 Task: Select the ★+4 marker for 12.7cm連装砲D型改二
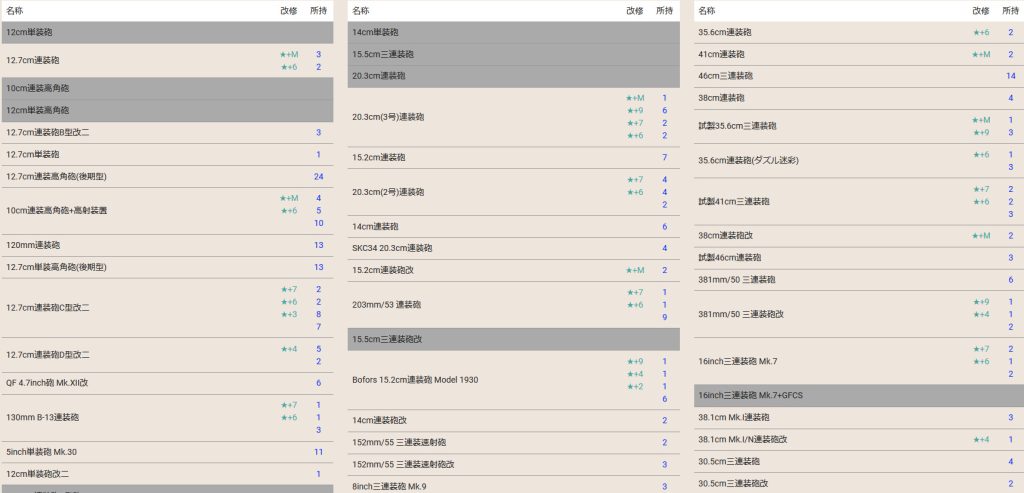tap(288, 349)
